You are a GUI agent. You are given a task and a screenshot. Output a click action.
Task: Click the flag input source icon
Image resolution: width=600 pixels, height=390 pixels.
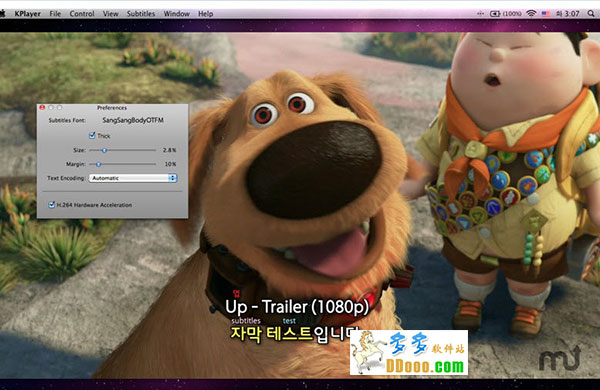(546, 14)
